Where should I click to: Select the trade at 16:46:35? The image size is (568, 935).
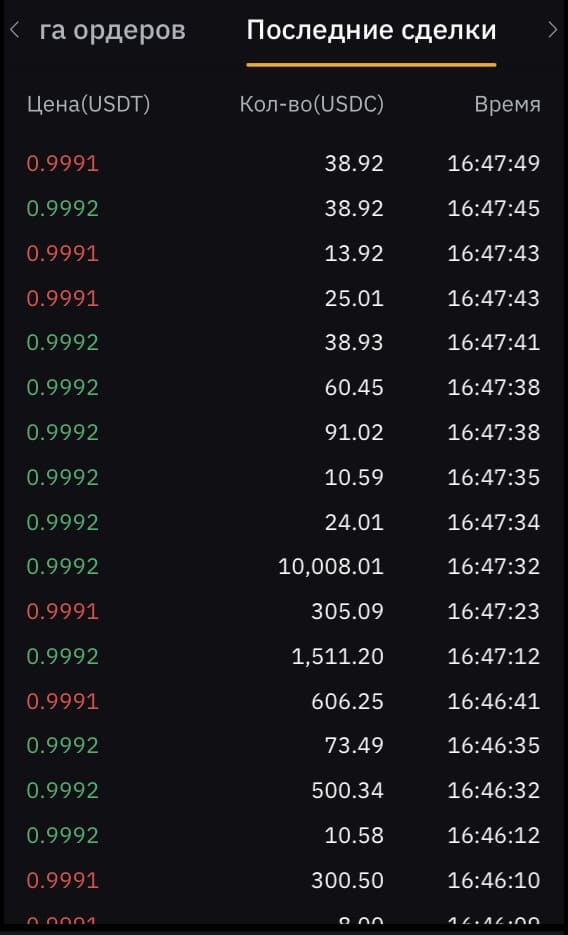point(284,745)
